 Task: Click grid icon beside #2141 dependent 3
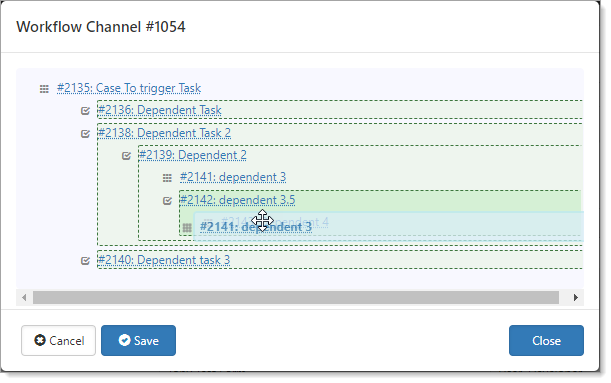click(167, 178)
